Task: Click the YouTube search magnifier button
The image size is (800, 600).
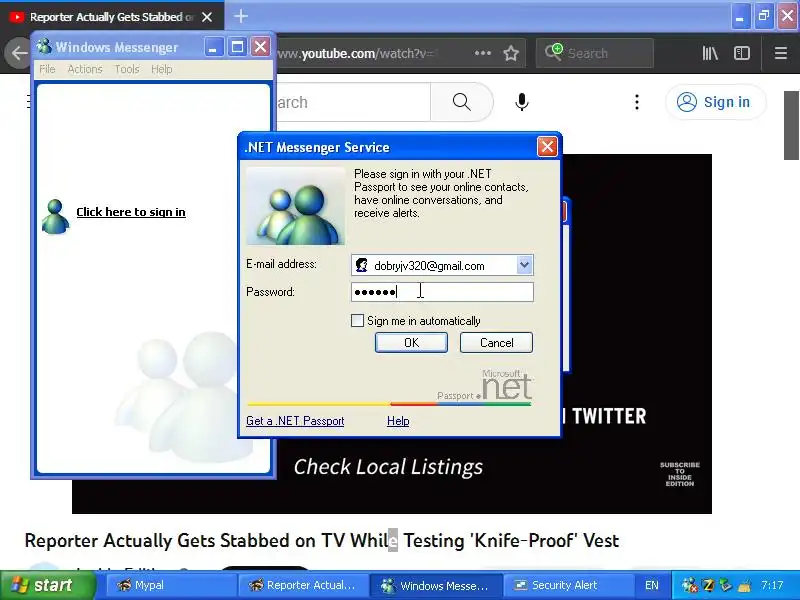Action: (x=461, y=102)
